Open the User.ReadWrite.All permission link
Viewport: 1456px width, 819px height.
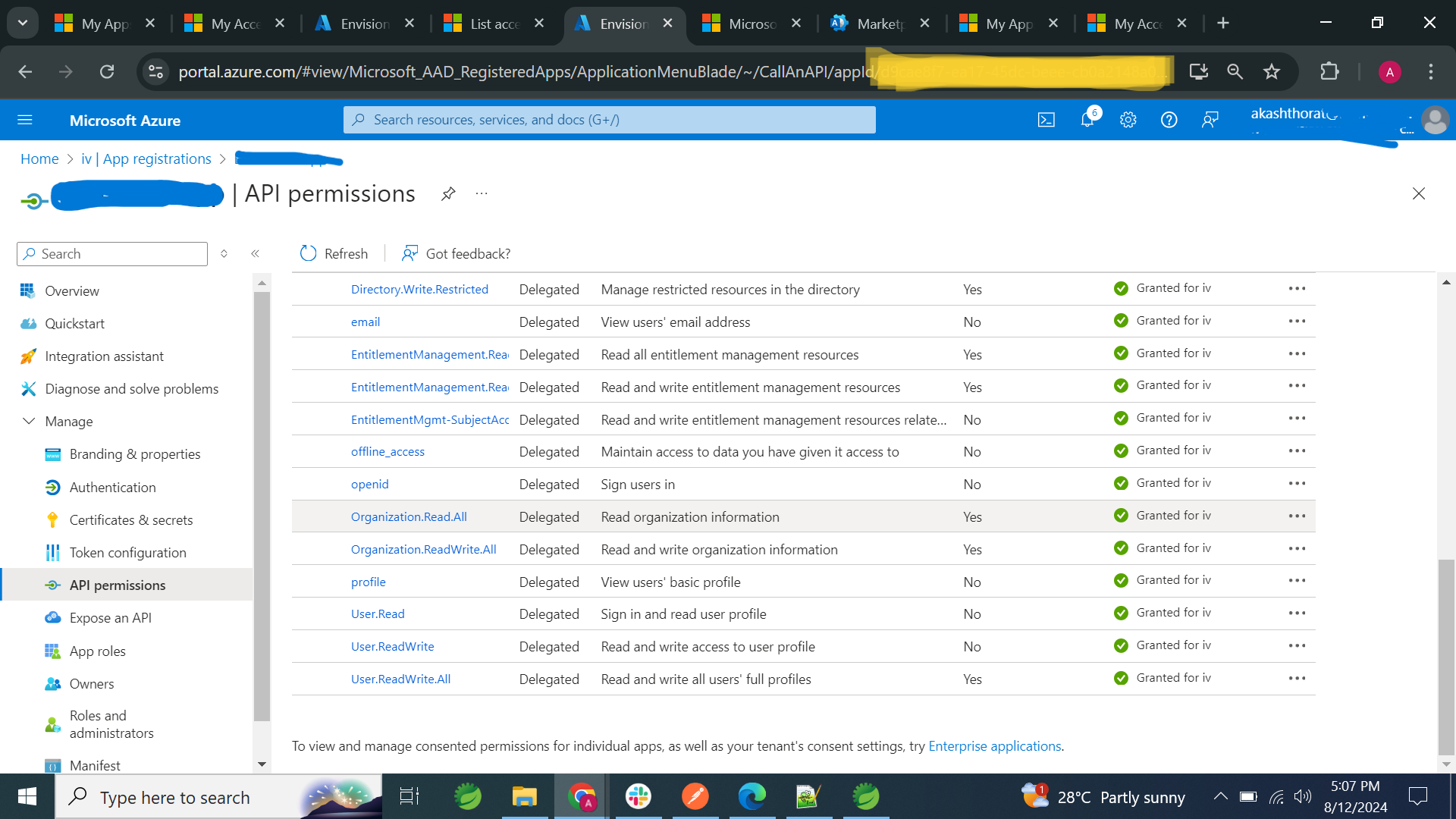tap(400, 679)
